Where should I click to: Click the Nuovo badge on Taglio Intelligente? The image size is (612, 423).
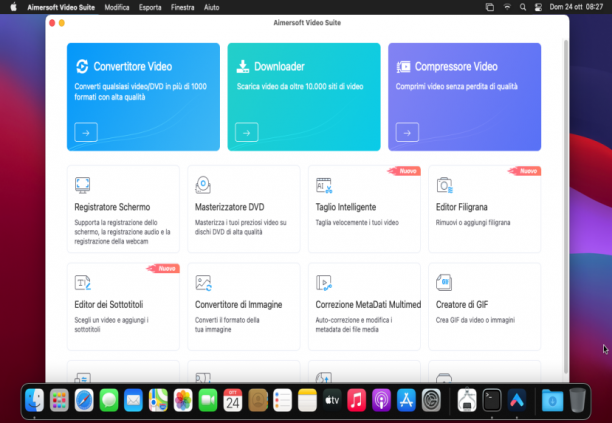[404, 171]
